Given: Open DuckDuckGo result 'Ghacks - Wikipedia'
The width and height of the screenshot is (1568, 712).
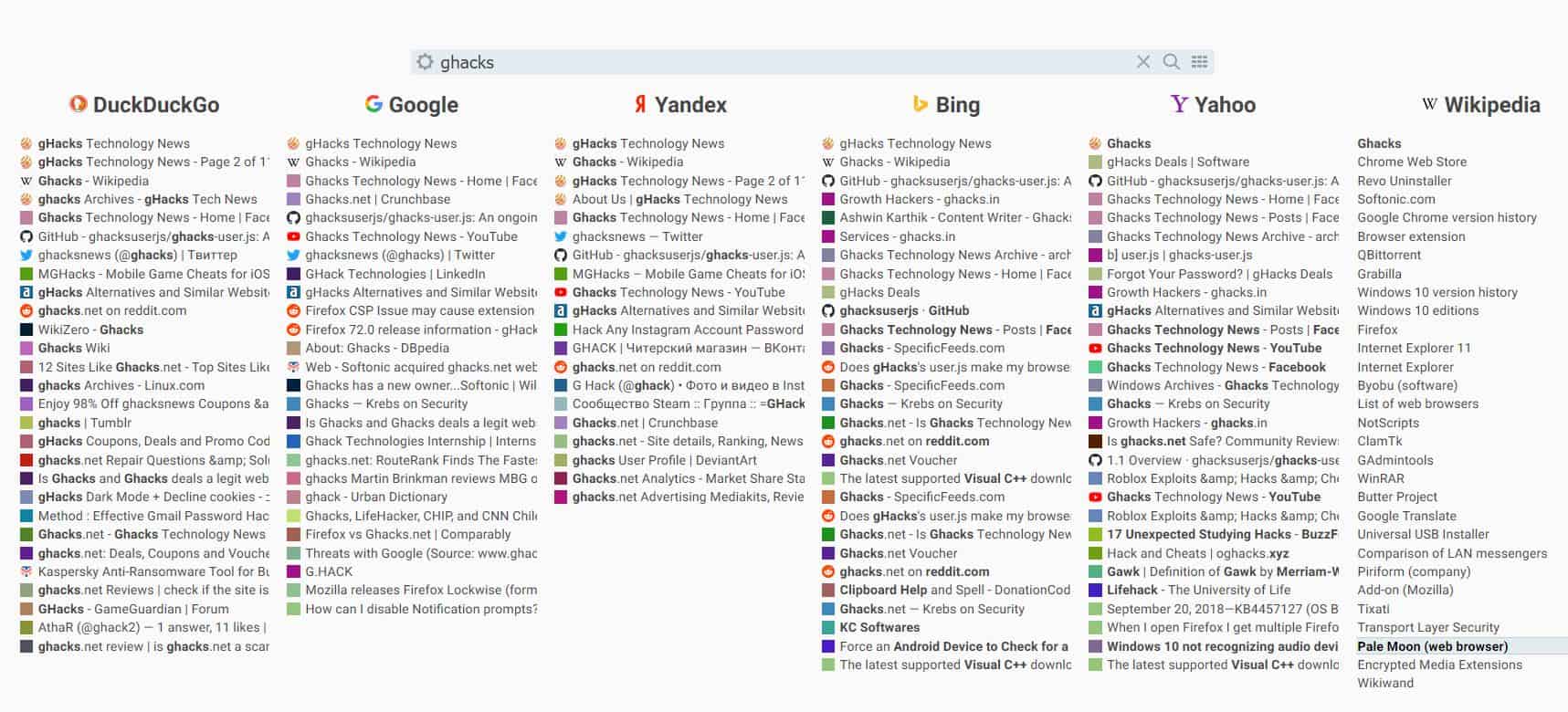Looking at the screenshot, I should click(x=93, y=181).
